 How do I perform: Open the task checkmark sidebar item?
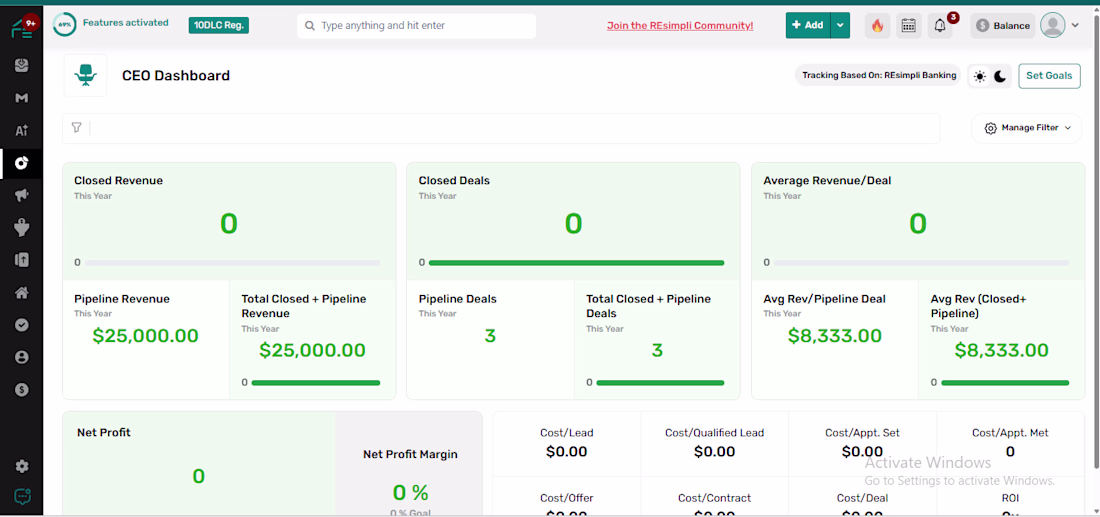[x=22, y=325]
